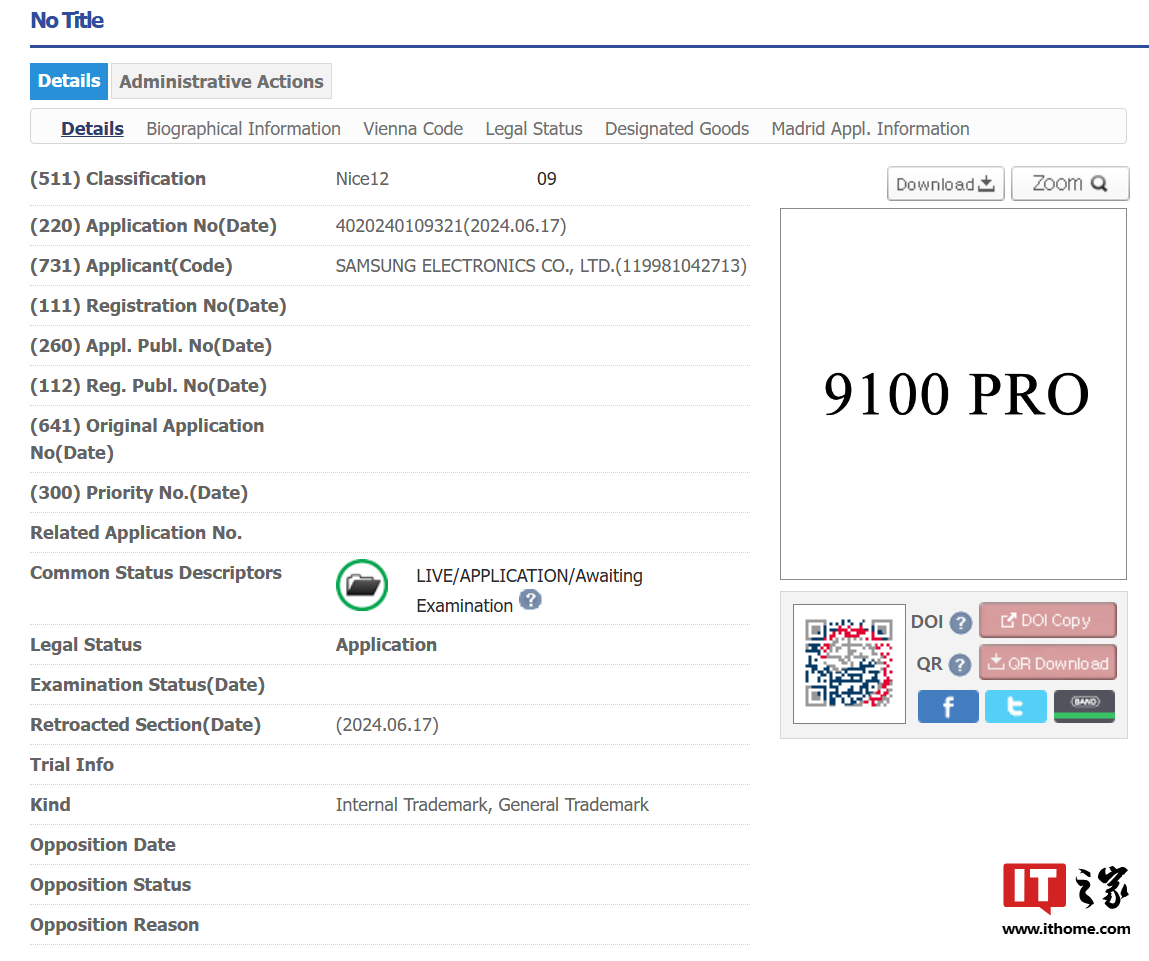Click the Opposition Status label
Viewport: 1149px width, 961px height.
click(111, 885)
